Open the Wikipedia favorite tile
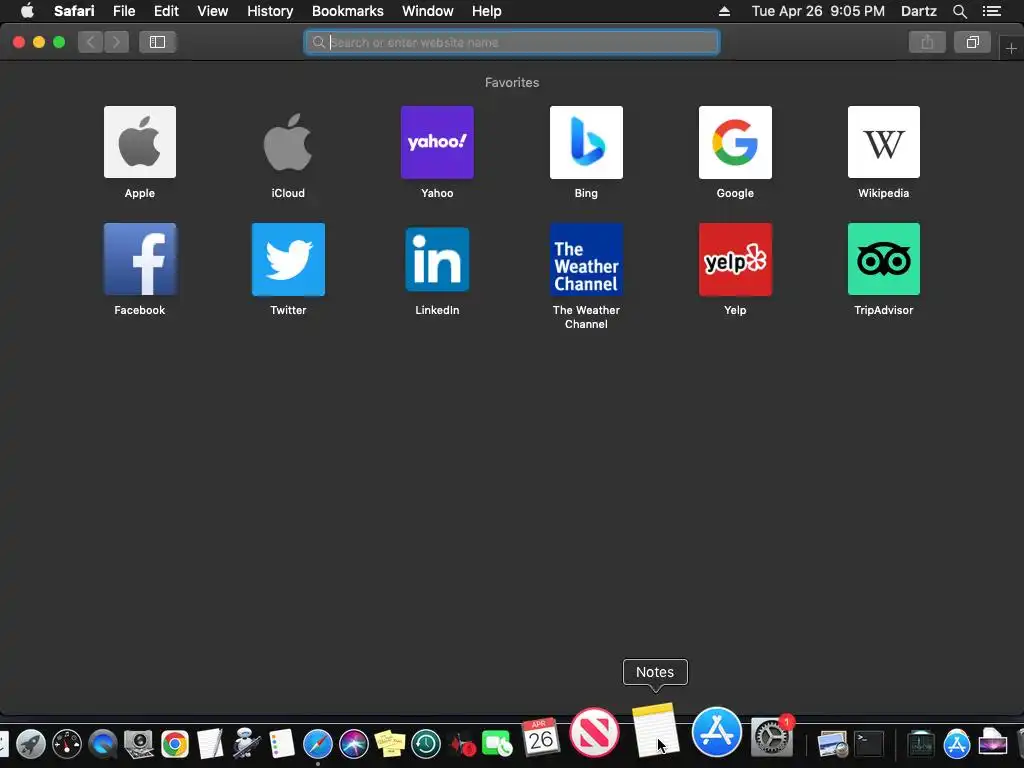 tap(884, 142)
